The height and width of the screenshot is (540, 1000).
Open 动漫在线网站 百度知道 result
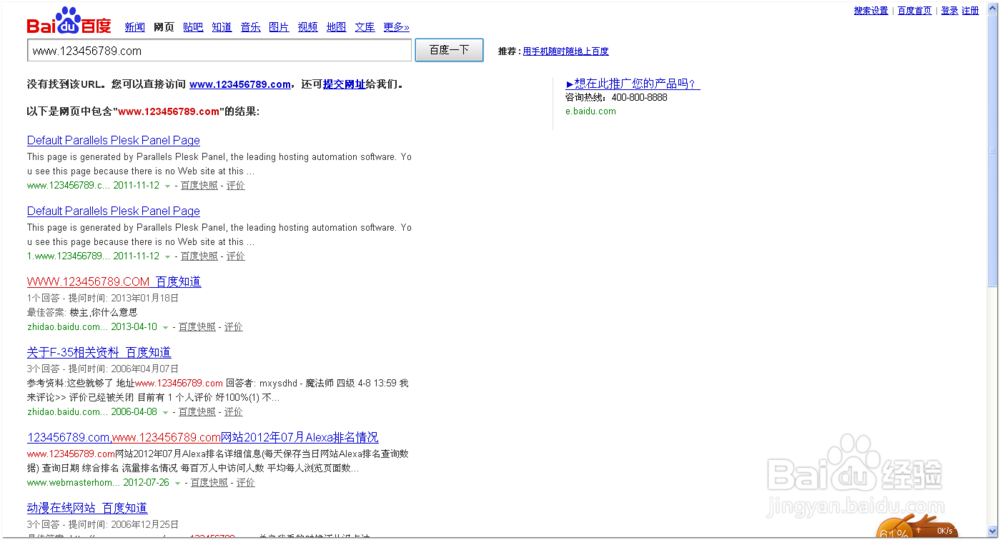(87, 508)
